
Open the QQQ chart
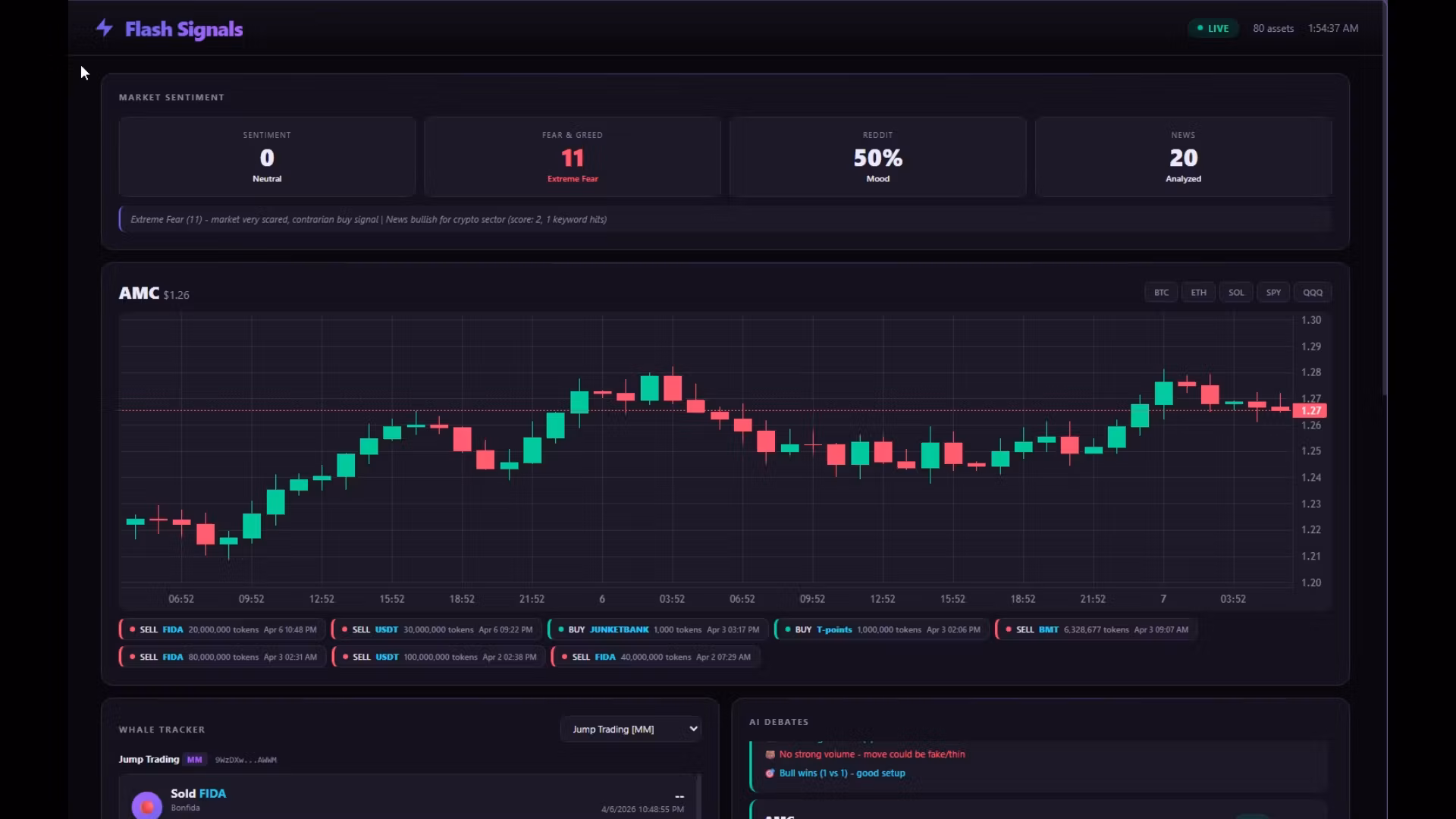pos(1313,293)
